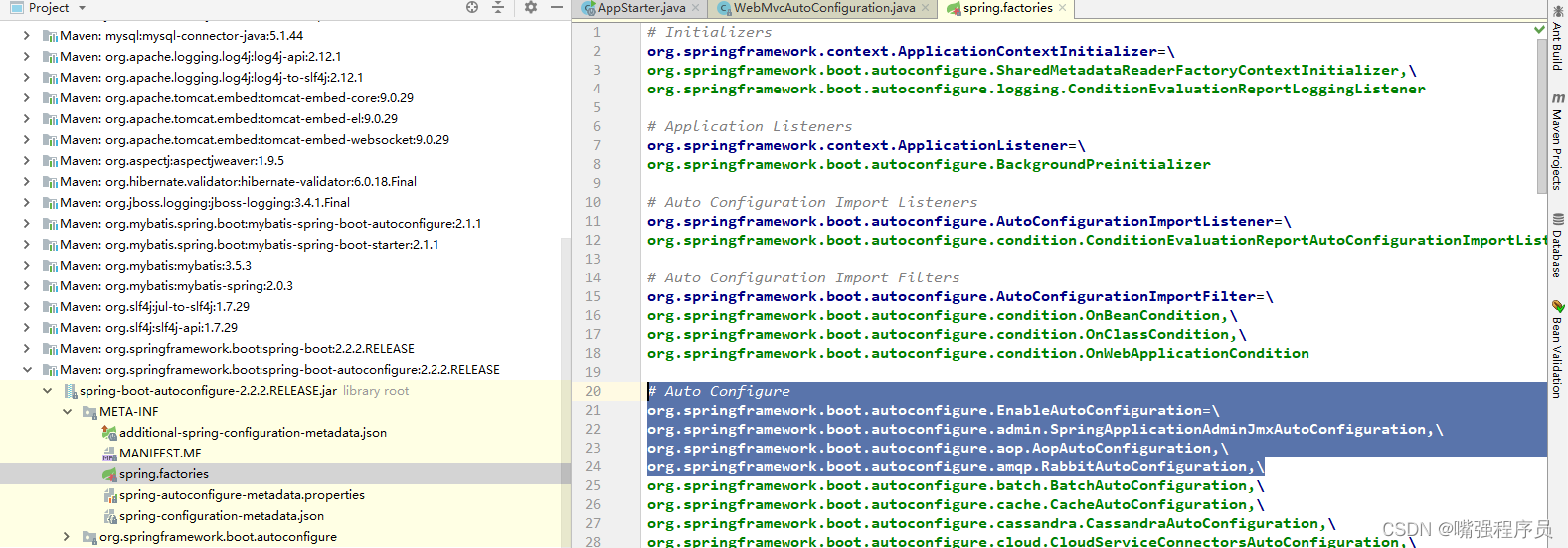This screenshot has width=1568, height=548.
Task: Expand Maven tomcat-embed-core:9.0.29 node
Action: [x=27, y=97]
